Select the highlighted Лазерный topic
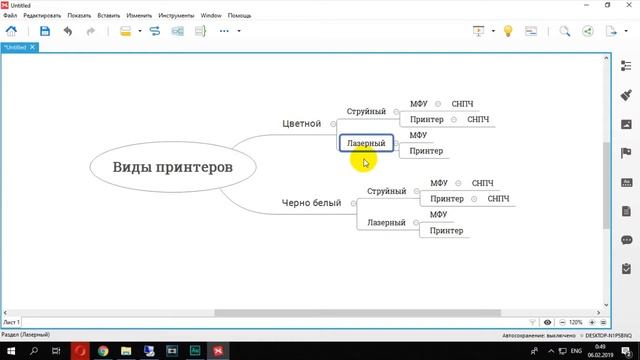The width and height of the screenshot is (640, 360). tap(367, 143)
